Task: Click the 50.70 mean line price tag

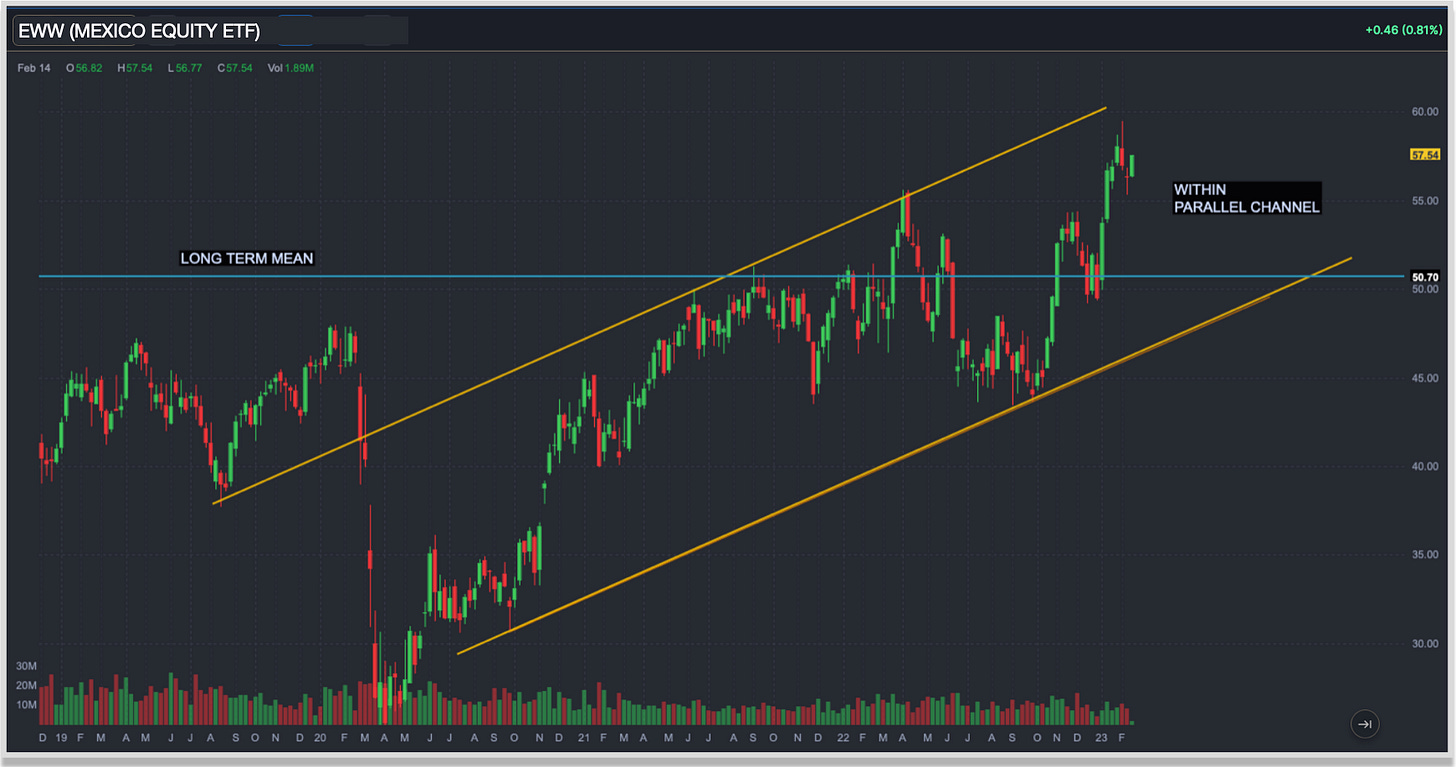Action: tap(1424, 276)
